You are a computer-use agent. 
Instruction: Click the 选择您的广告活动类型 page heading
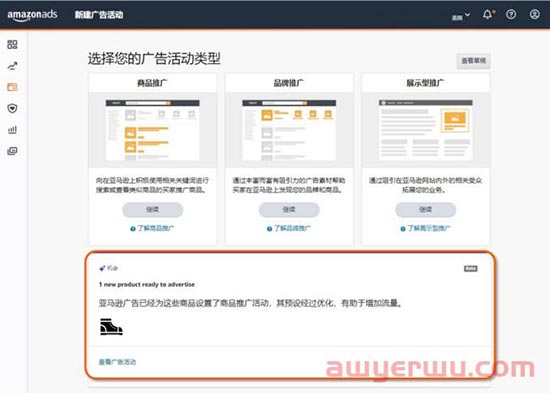[154, 59]
